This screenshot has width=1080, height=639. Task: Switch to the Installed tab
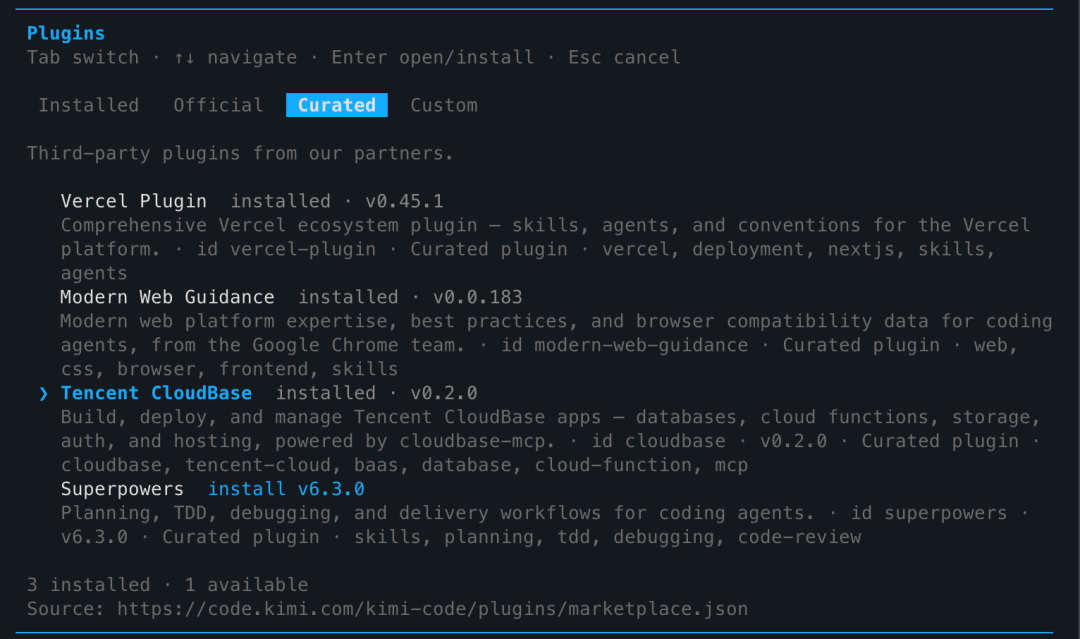pyautogui.click(x=88, y=105)
